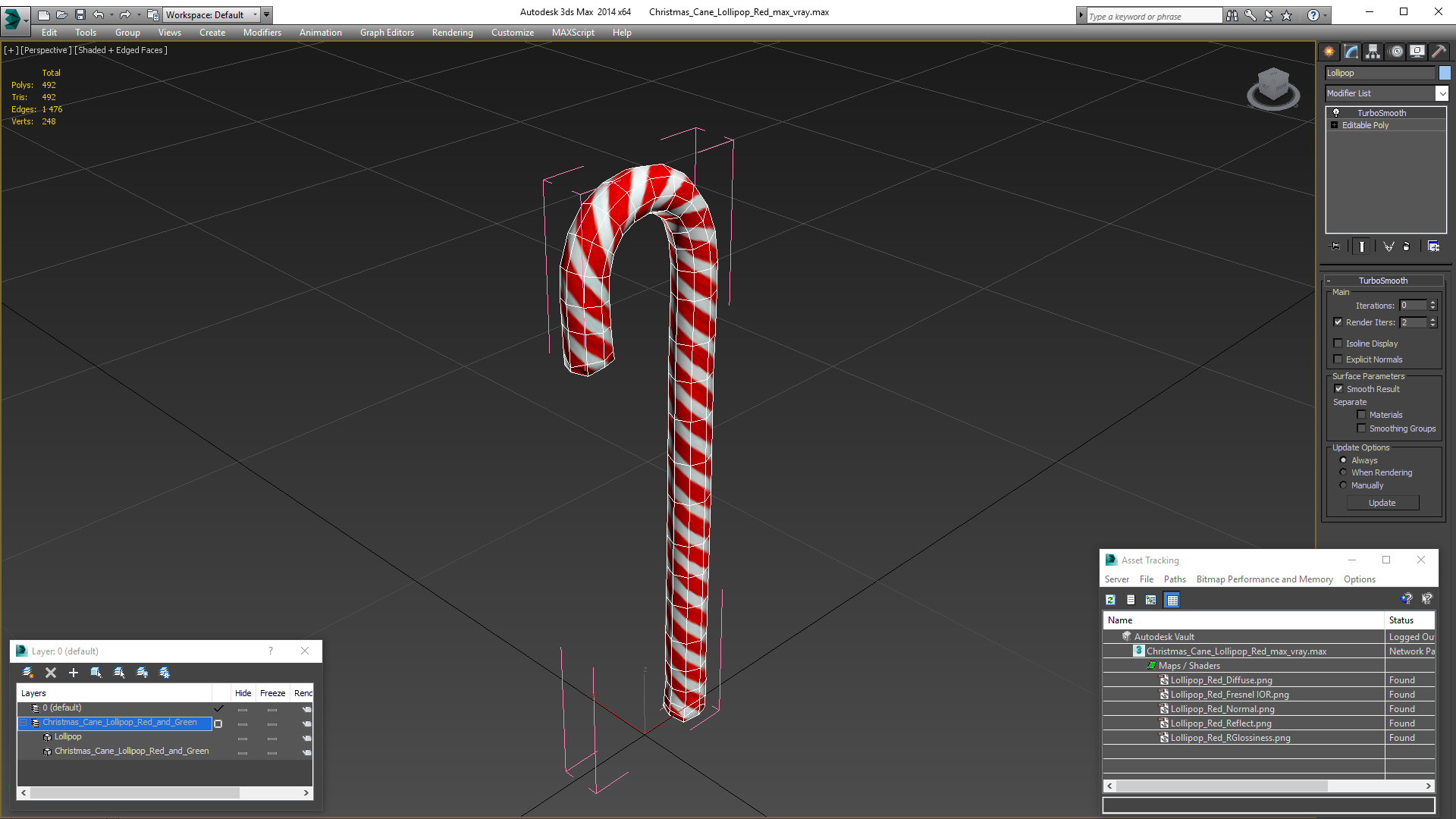Open the Hierarchy command panel tab
This screenshot has height=819, width=1456.
click(1373, 52)
